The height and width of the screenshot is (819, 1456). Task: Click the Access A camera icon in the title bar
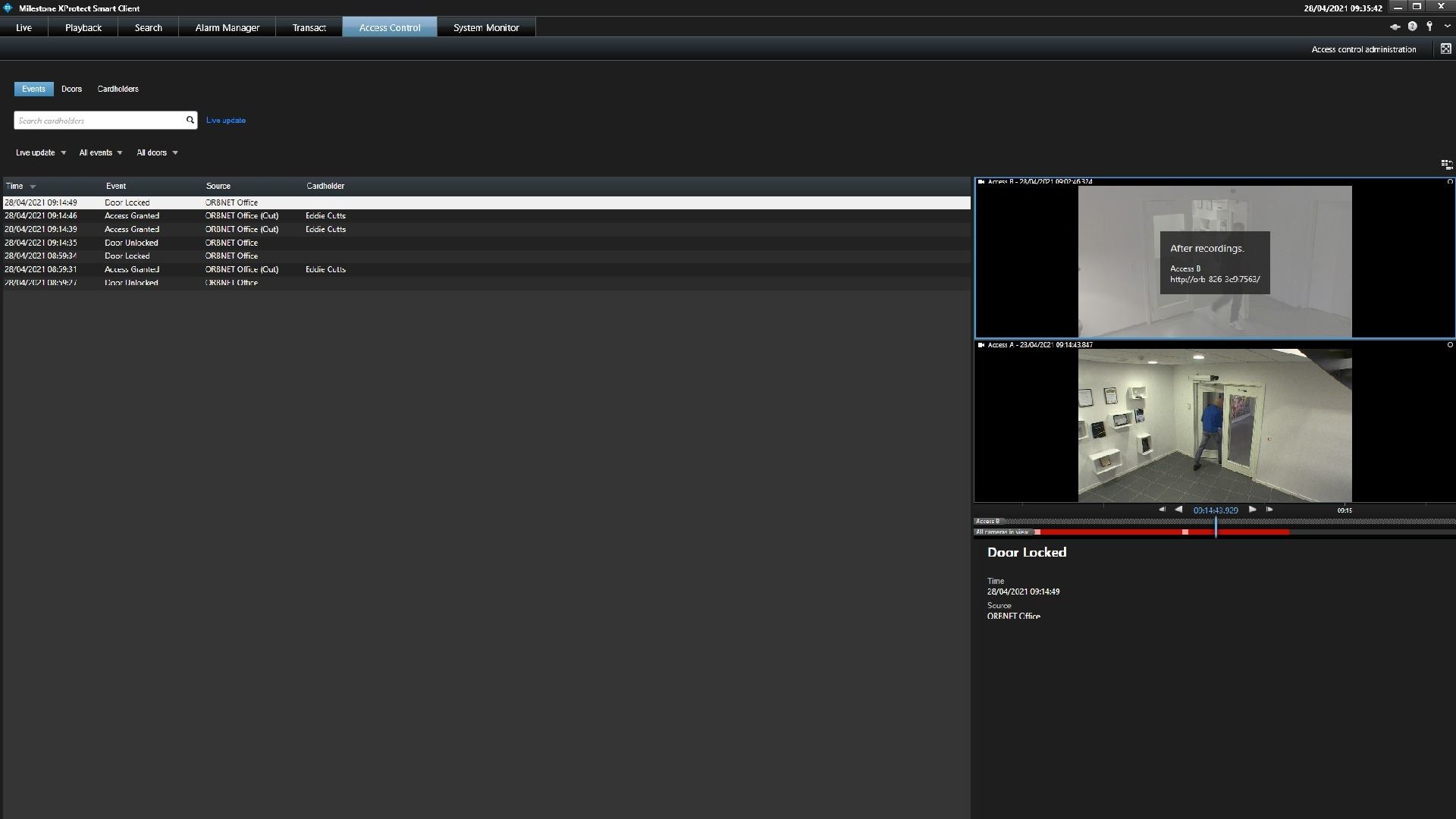click(x=981, y=345)
